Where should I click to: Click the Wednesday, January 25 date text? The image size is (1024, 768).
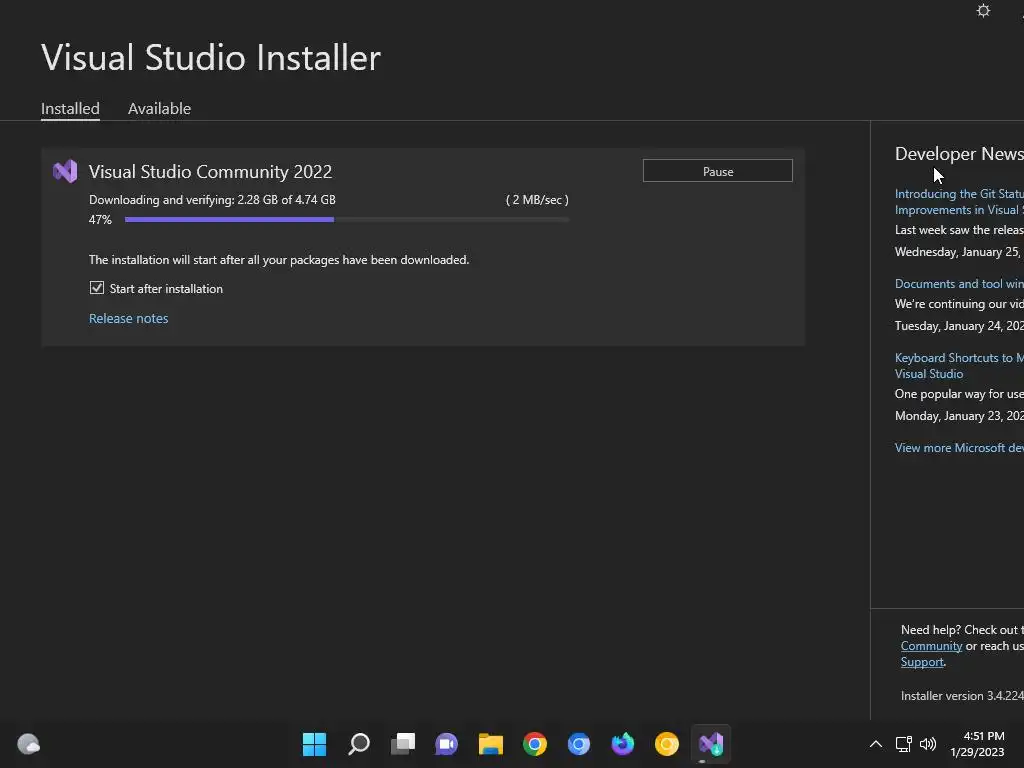[959, 251]
